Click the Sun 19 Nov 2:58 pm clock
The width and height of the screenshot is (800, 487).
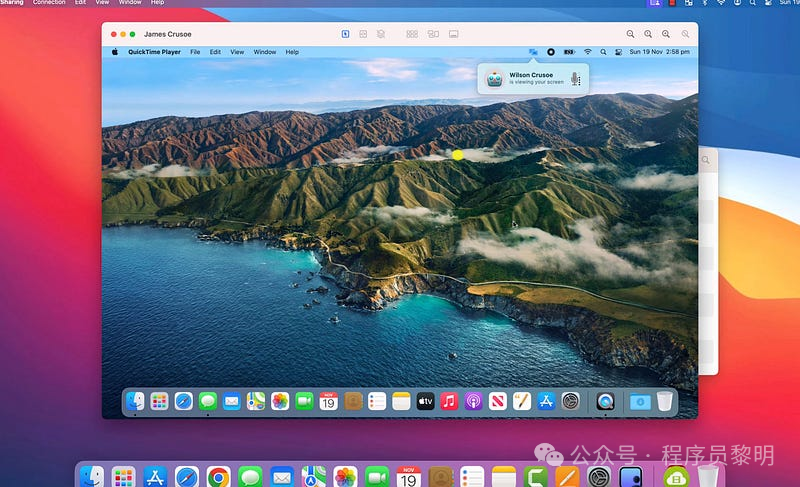tap(659, 52)
